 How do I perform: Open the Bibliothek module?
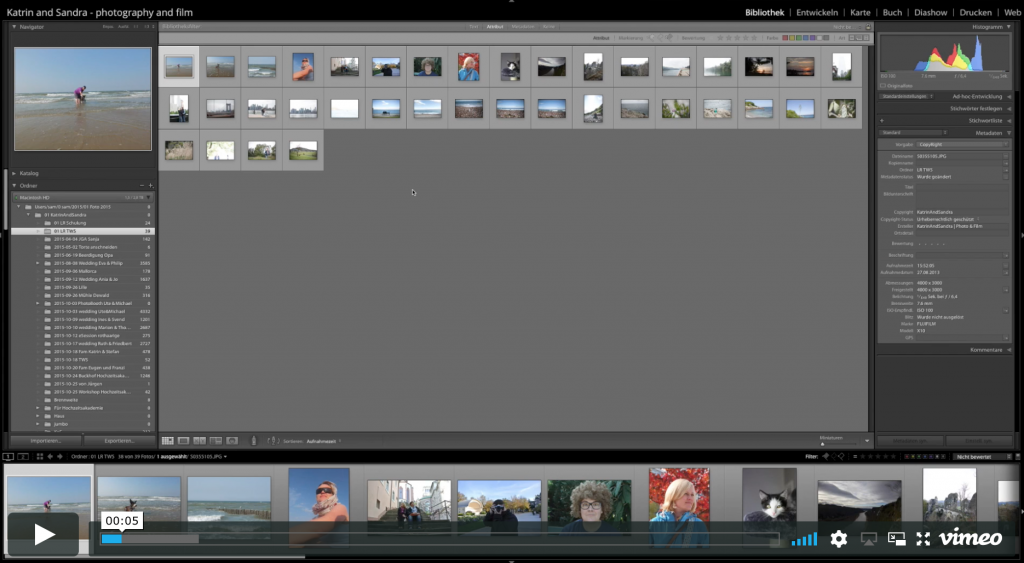764,12
